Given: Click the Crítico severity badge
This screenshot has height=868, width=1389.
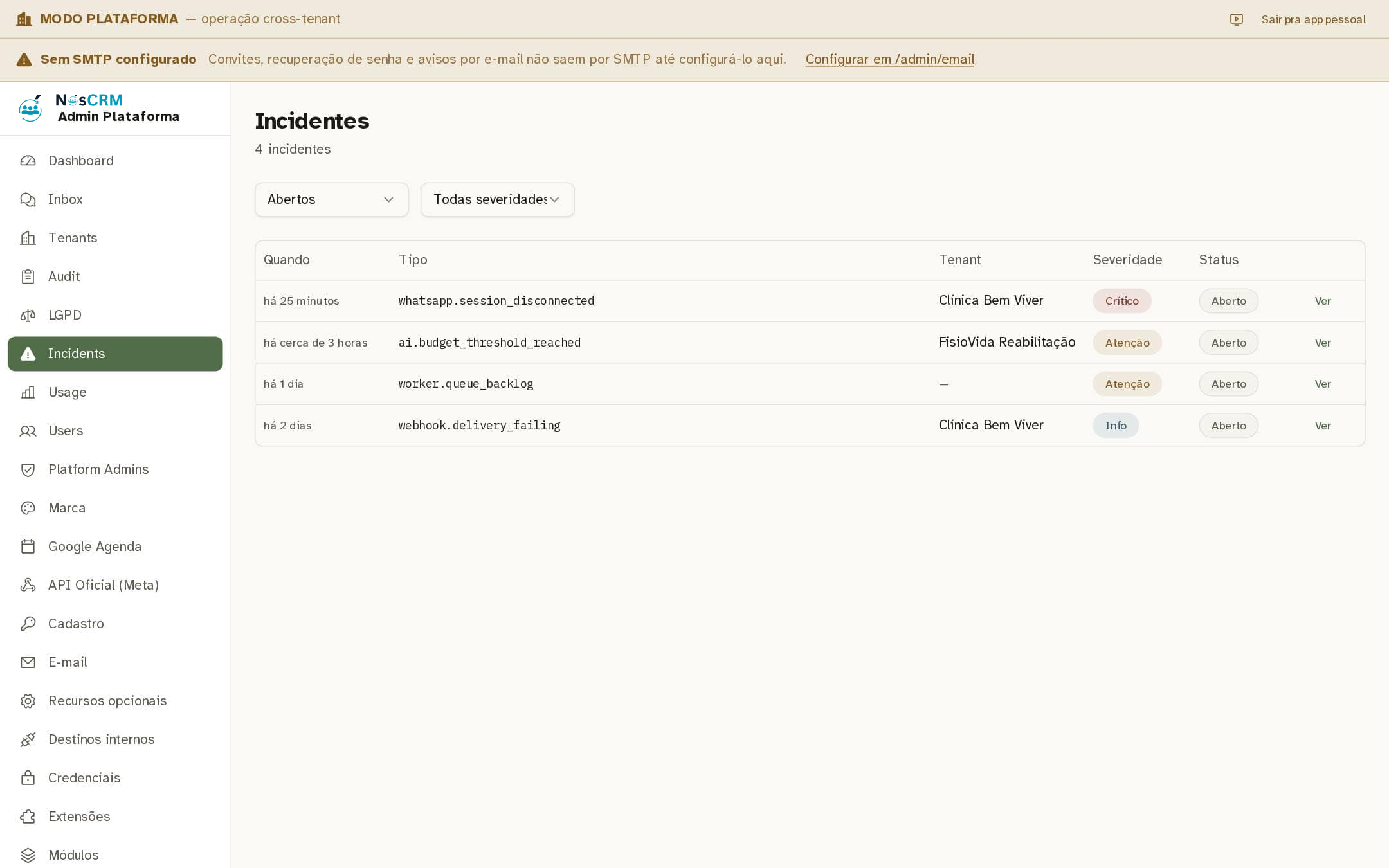Looking at the screenshot, I should click(1121, 301).
